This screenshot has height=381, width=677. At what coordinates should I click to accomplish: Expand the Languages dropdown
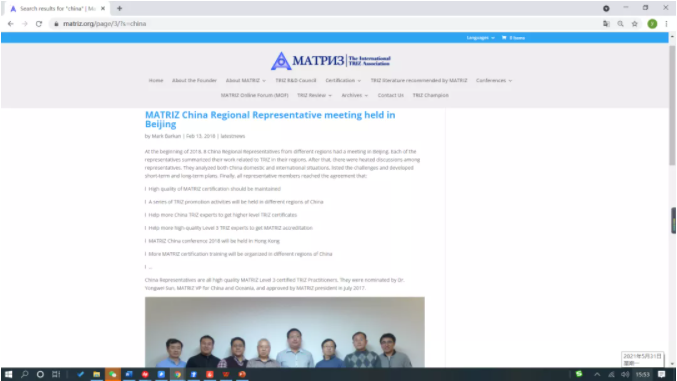(x=481, y=38)
